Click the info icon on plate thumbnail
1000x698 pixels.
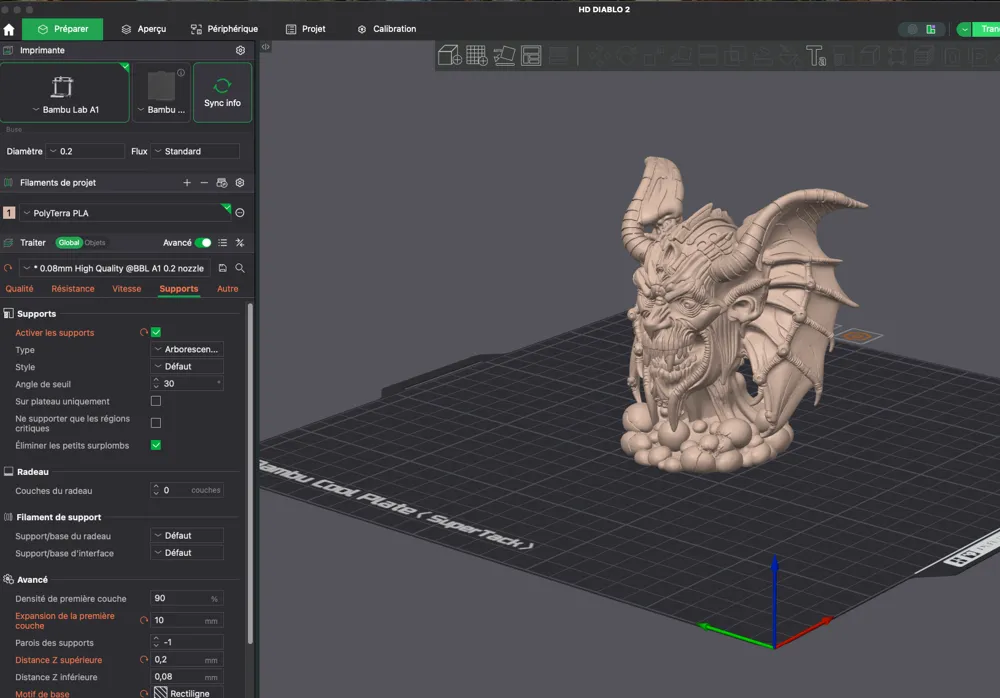[181, 73]
